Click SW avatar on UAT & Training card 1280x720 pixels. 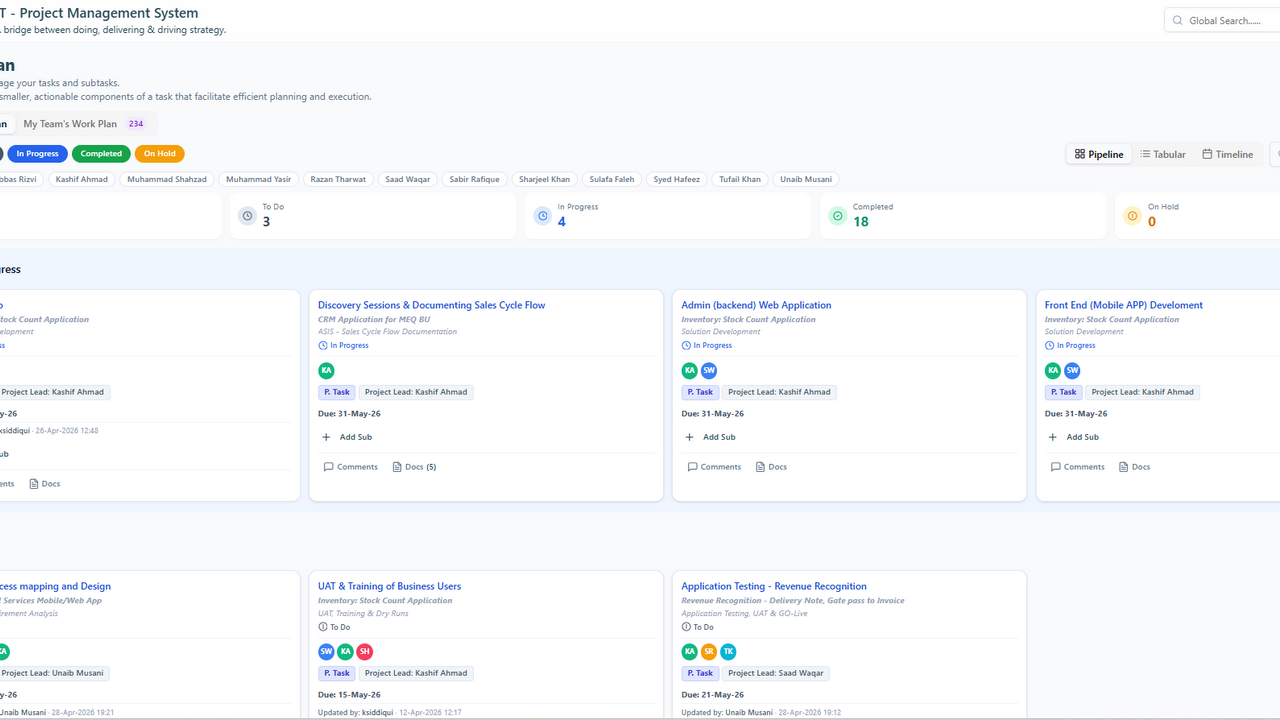point(326,652)
